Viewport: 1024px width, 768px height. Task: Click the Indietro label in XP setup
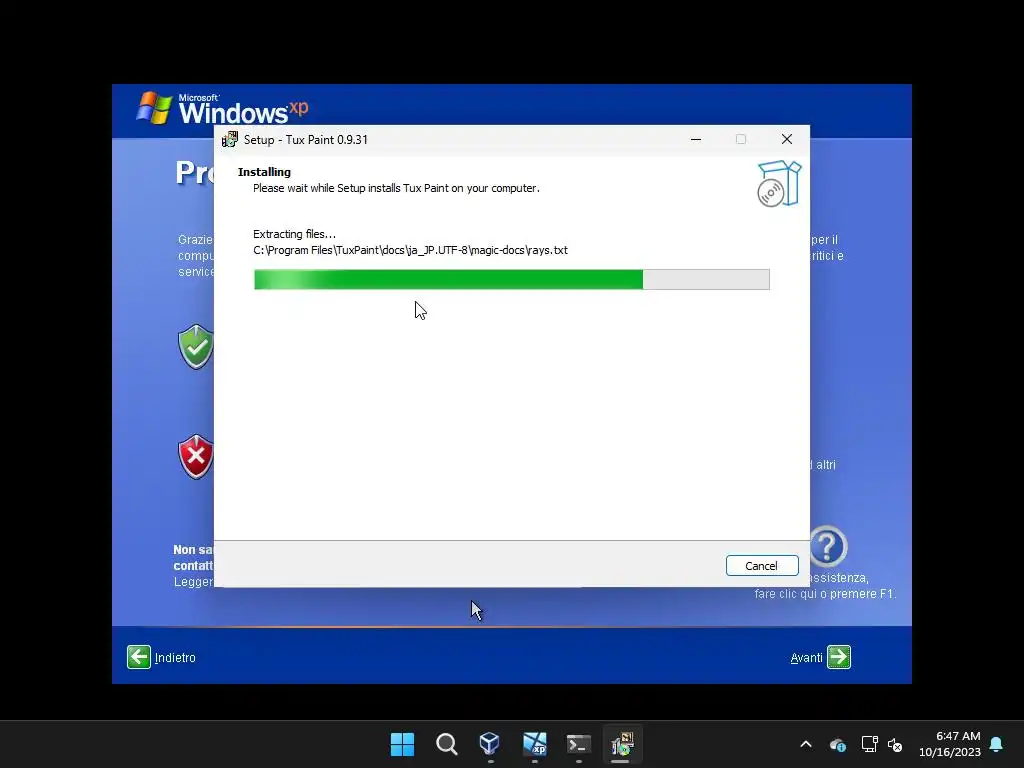tap(175, 658)
